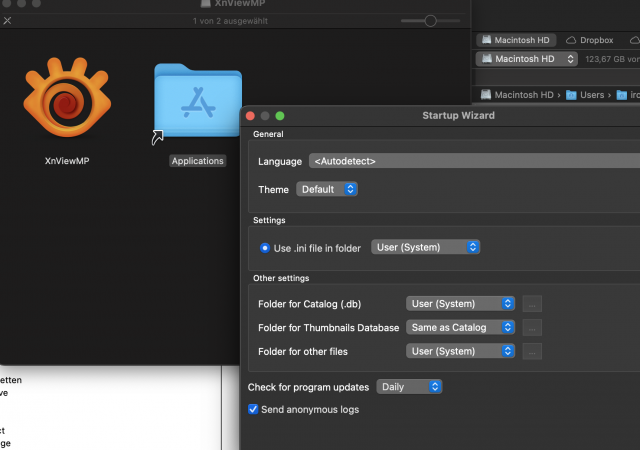640x450 pixels.
Task: Click browse button next to Catalog folder
Action: 532,304
